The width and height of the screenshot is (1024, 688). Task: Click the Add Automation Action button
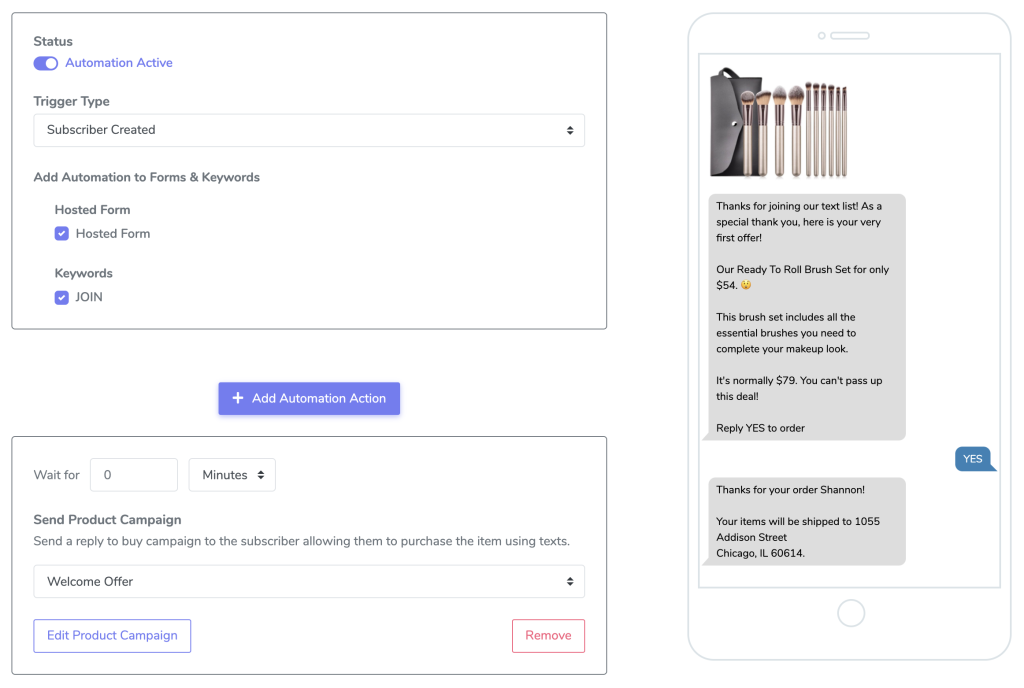(x=309, y=398)
